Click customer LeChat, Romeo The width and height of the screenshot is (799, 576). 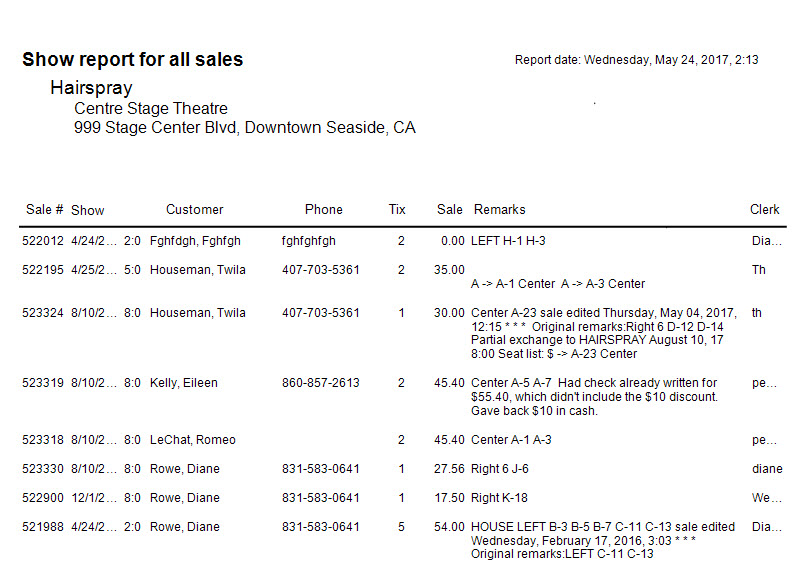[193, 440]
